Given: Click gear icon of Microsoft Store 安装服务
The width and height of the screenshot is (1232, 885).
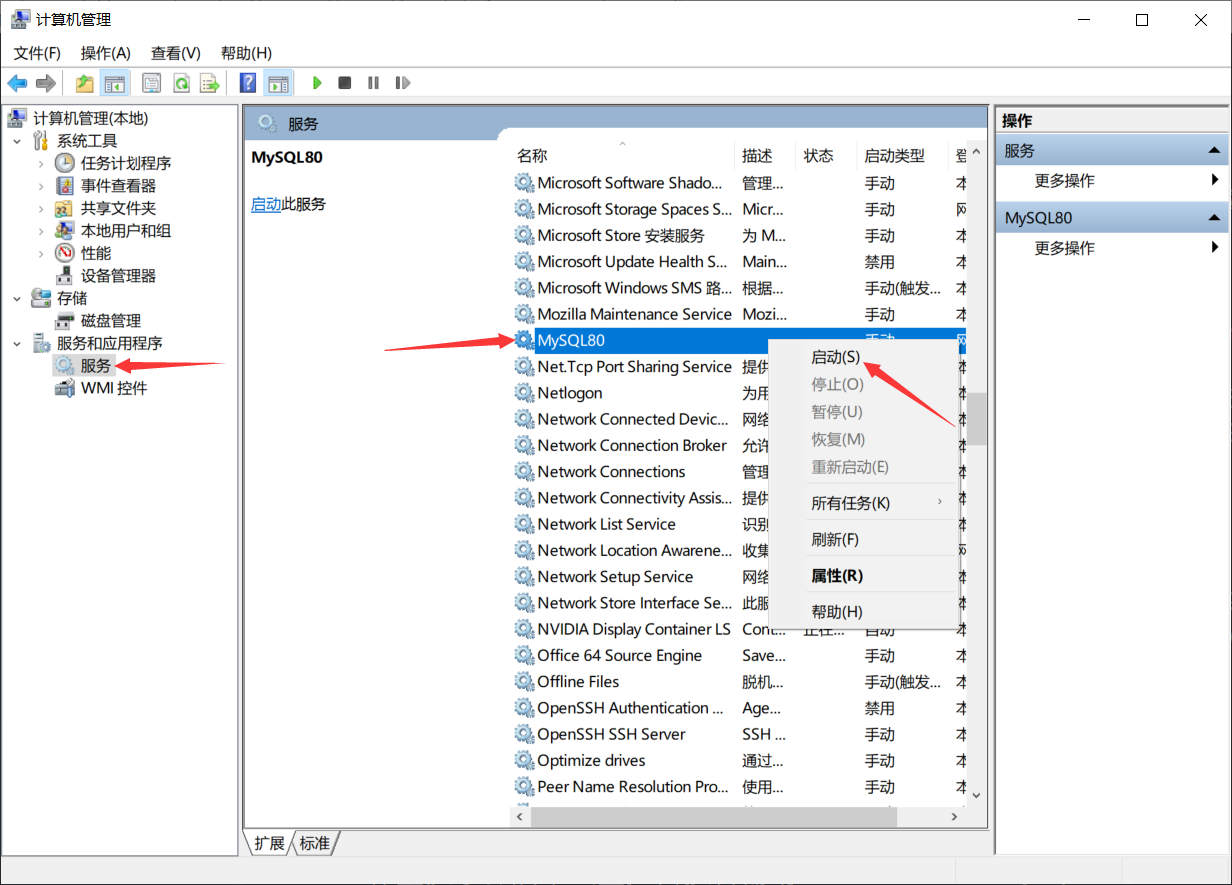Looking at the screenshot, I should (x=524, y=235).
